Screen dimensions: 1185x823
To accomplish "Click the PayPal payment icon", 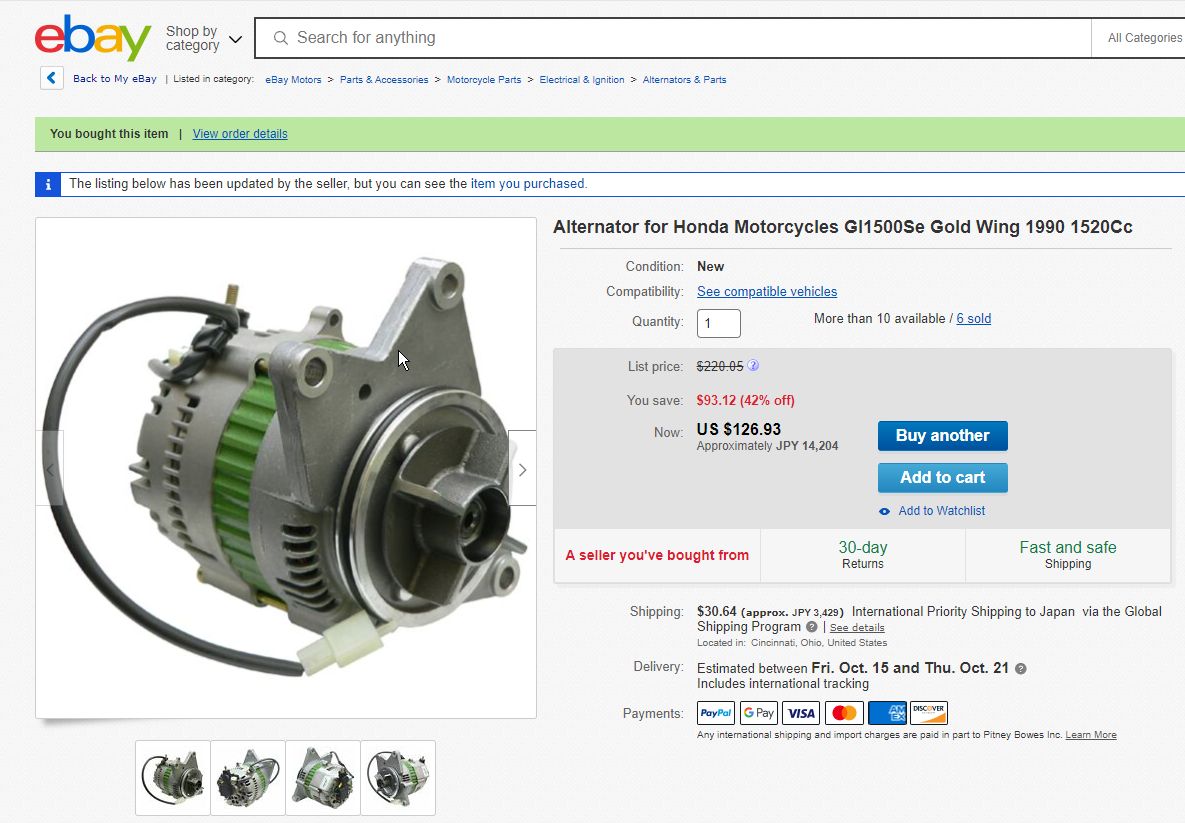I will [x=716, y=713].
